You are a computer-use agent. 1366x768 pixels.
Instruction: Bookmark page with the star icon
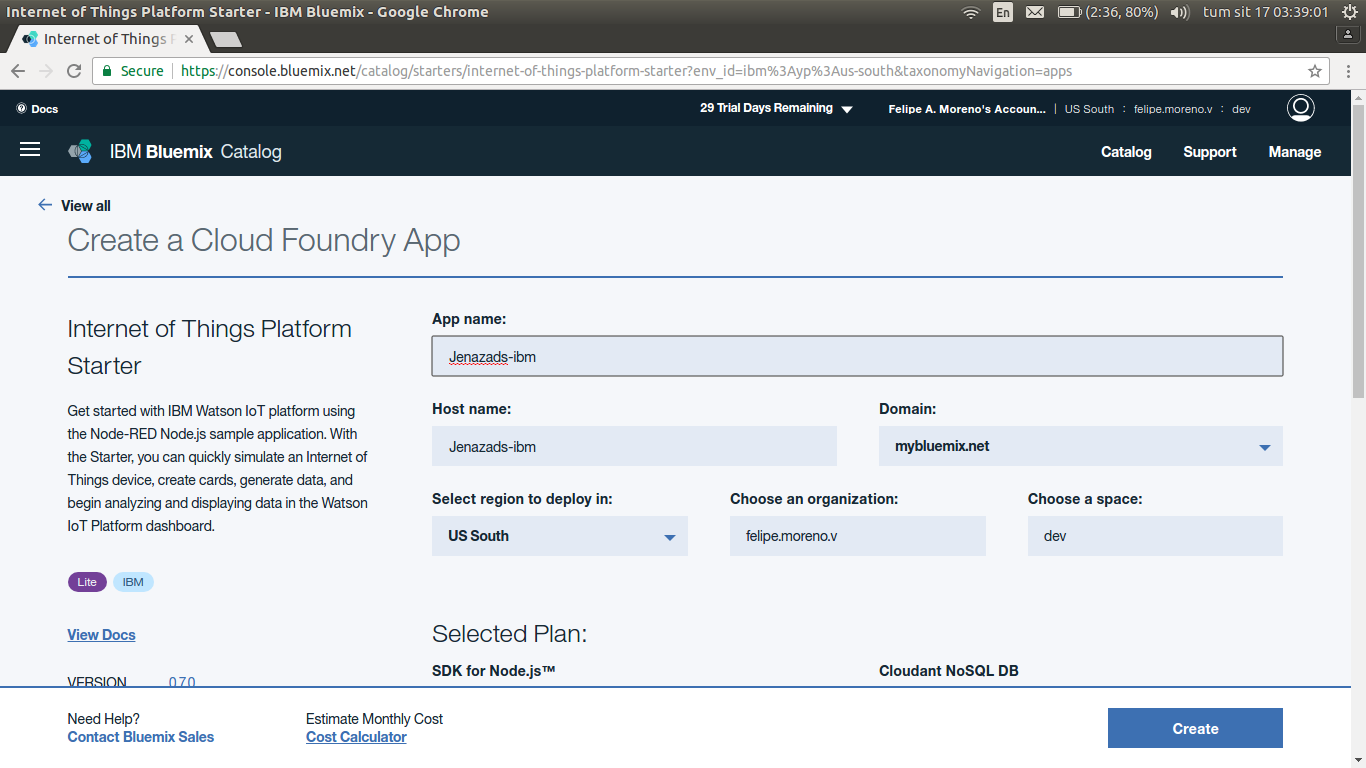pyautogui.click(x=1315, y=71)
